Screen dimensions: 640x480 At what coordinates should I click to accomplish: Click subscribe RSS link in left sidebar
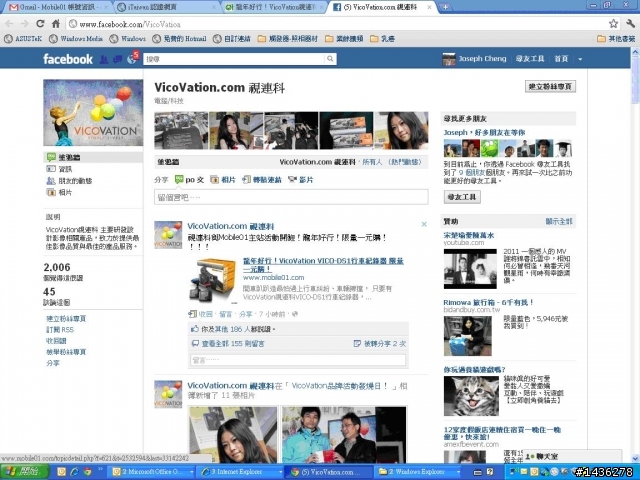tap(60, 329)
